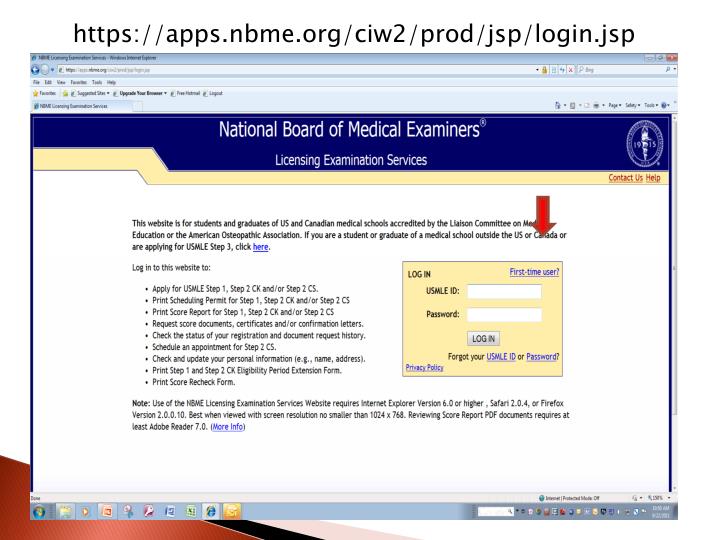This screenshot has width=720, height=540.
Task: Open a new blank tab
Action: pos(138,107)
